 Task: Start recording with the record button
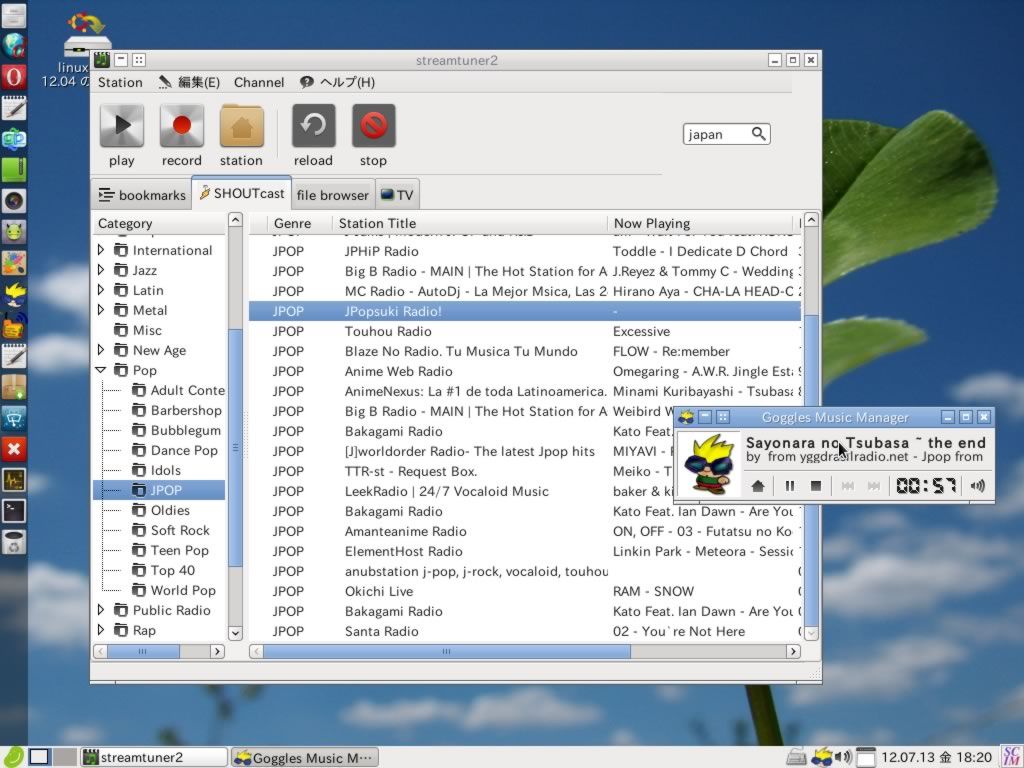click(182, 136)
